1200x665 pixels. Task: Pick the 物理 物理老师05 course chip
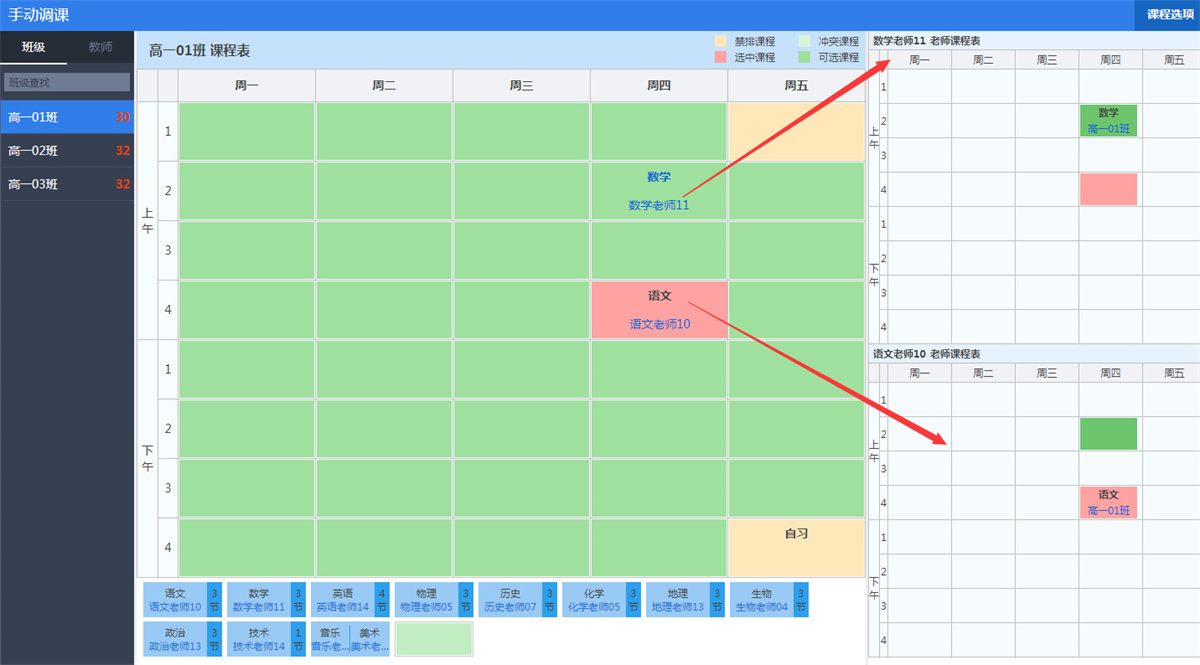pyautogui.click(x=426, y=600)
